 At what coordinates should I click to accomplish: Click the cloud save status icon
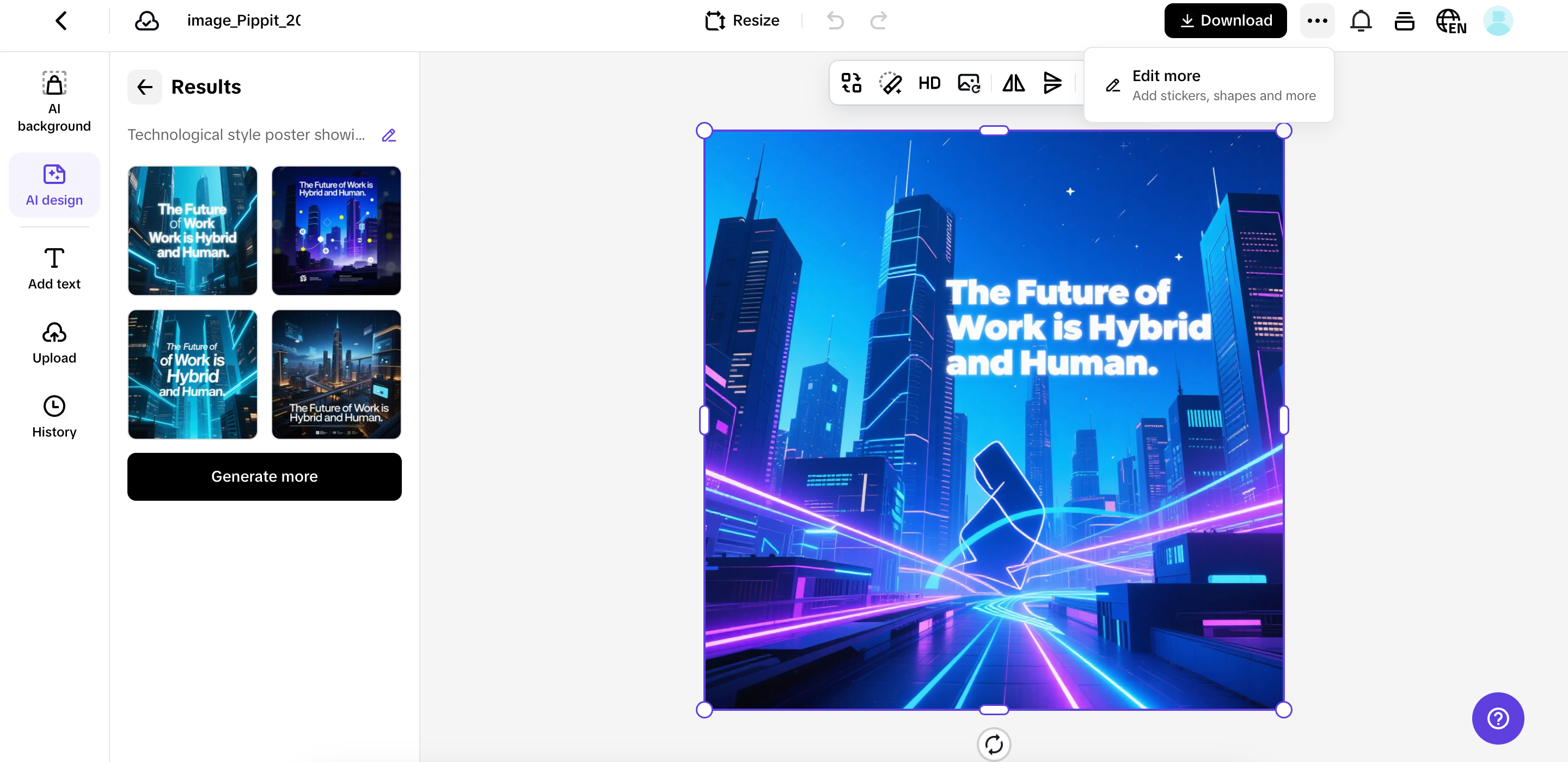[146, 21]
